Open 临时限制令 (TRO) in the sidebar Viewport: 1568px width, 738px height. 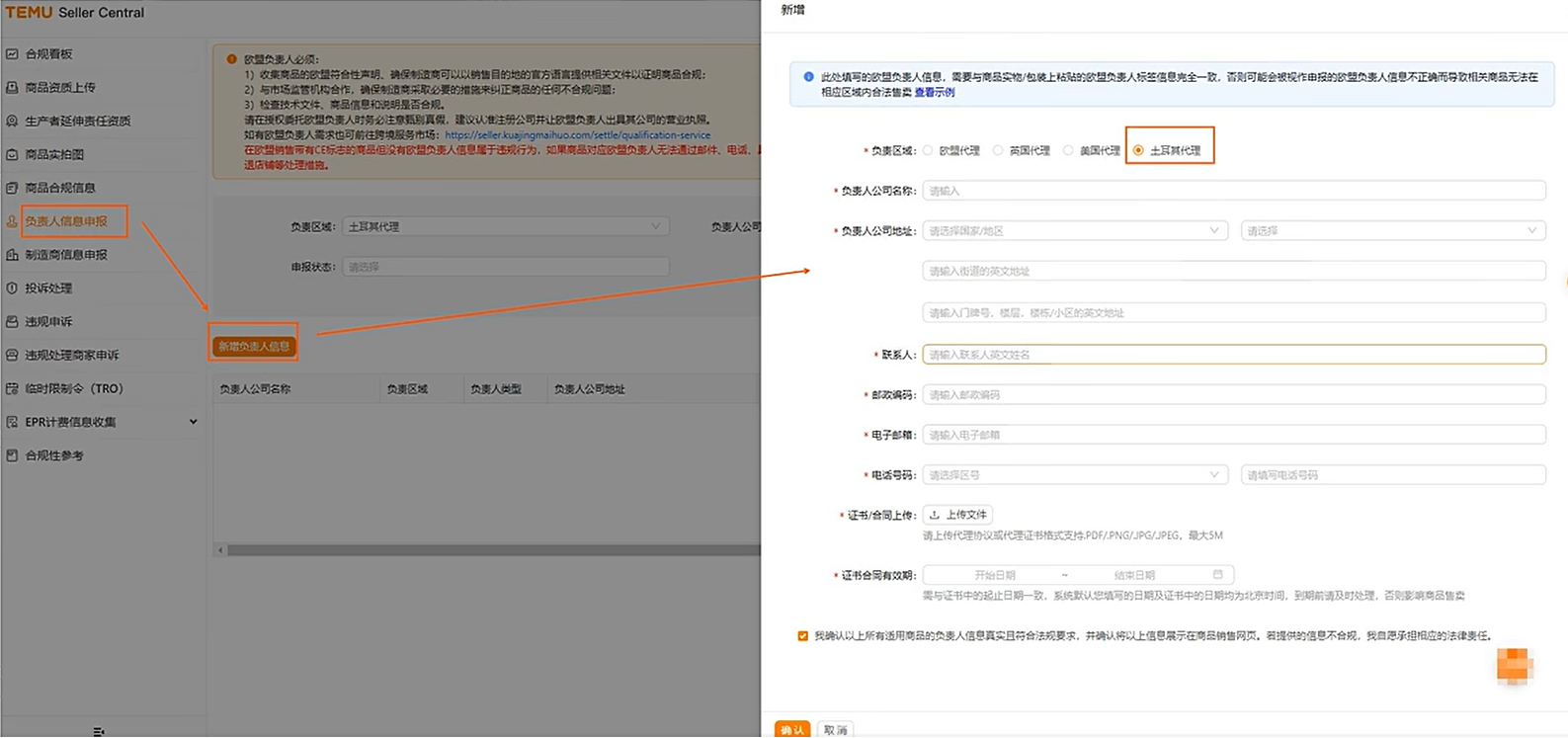pyautogui.click(x=74, y=388)
